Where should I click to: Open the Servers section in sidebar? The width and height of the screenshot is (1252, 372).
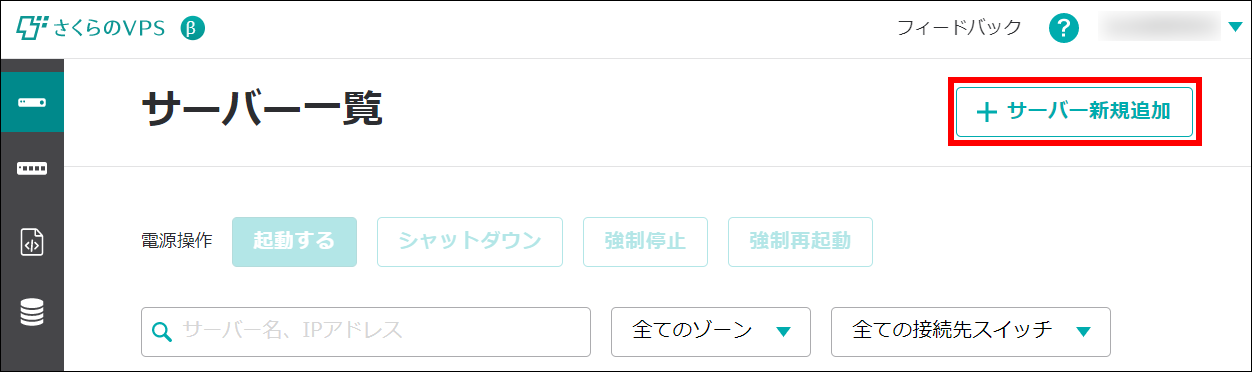coord(32,102)
